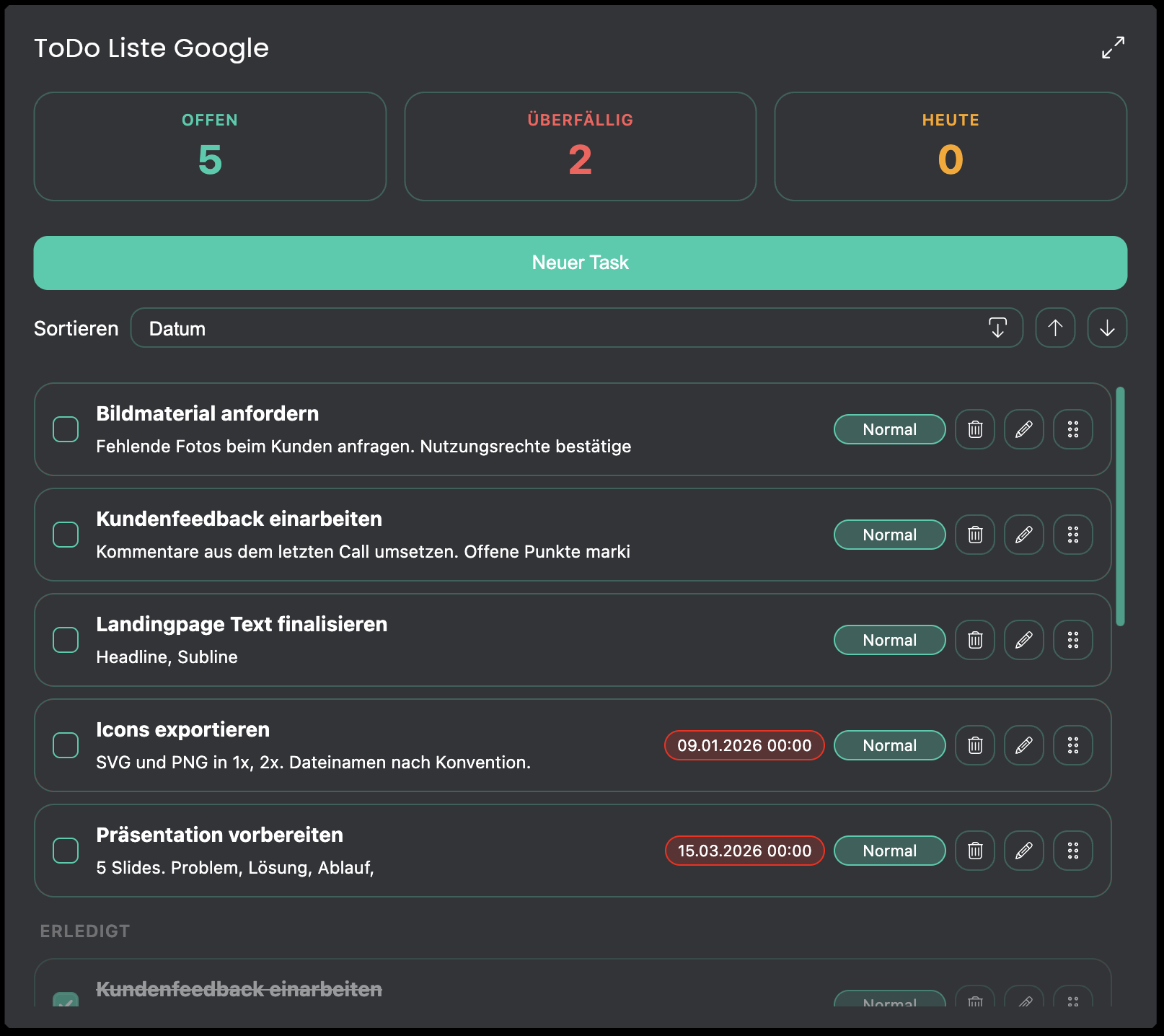Viewport: 1164px width, 1036px height.
Task: Click the Präsentation vorbereiten title
Action: [x=220, y=835]
